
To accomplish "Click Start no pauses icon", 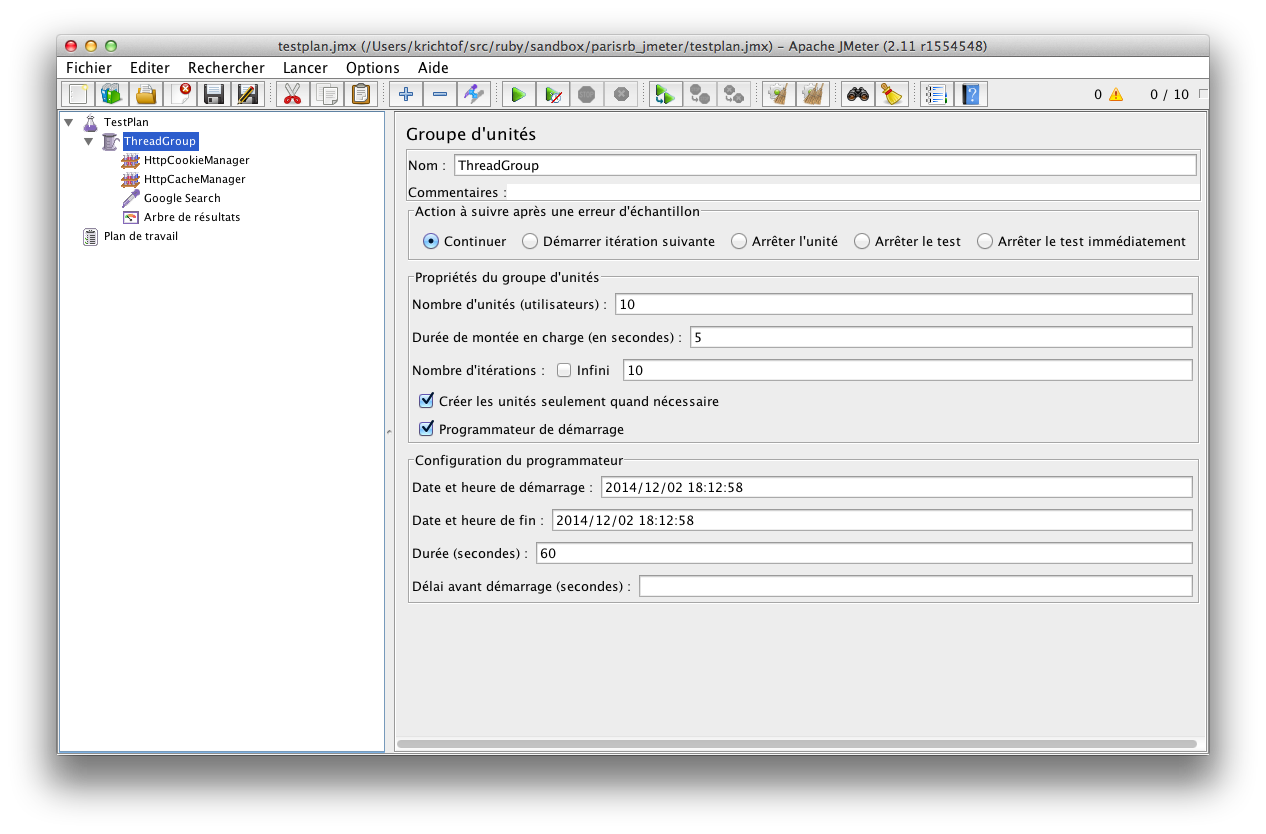I will click(552, 94).
